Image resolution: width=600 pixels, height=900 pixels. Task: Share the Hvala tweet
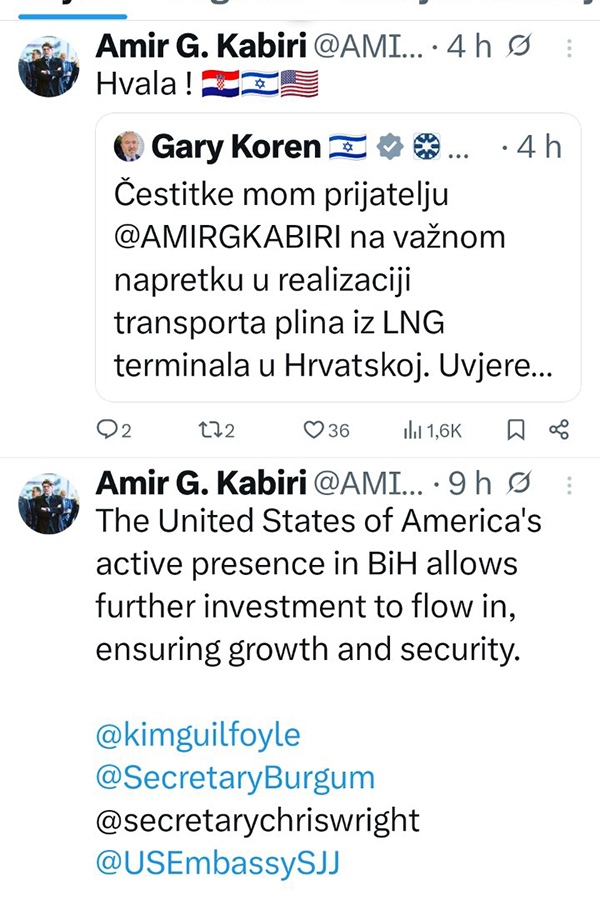coord(559,430)
